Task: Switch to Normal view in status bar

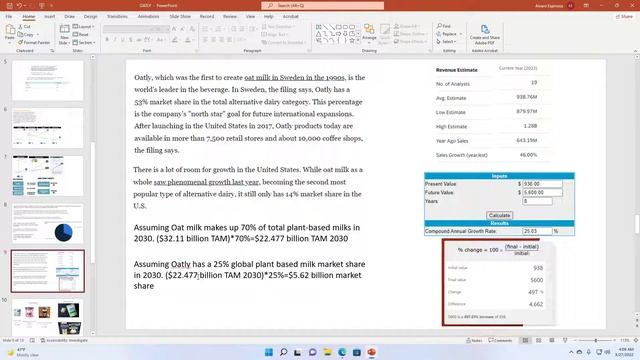Action: tap(525, 340)
